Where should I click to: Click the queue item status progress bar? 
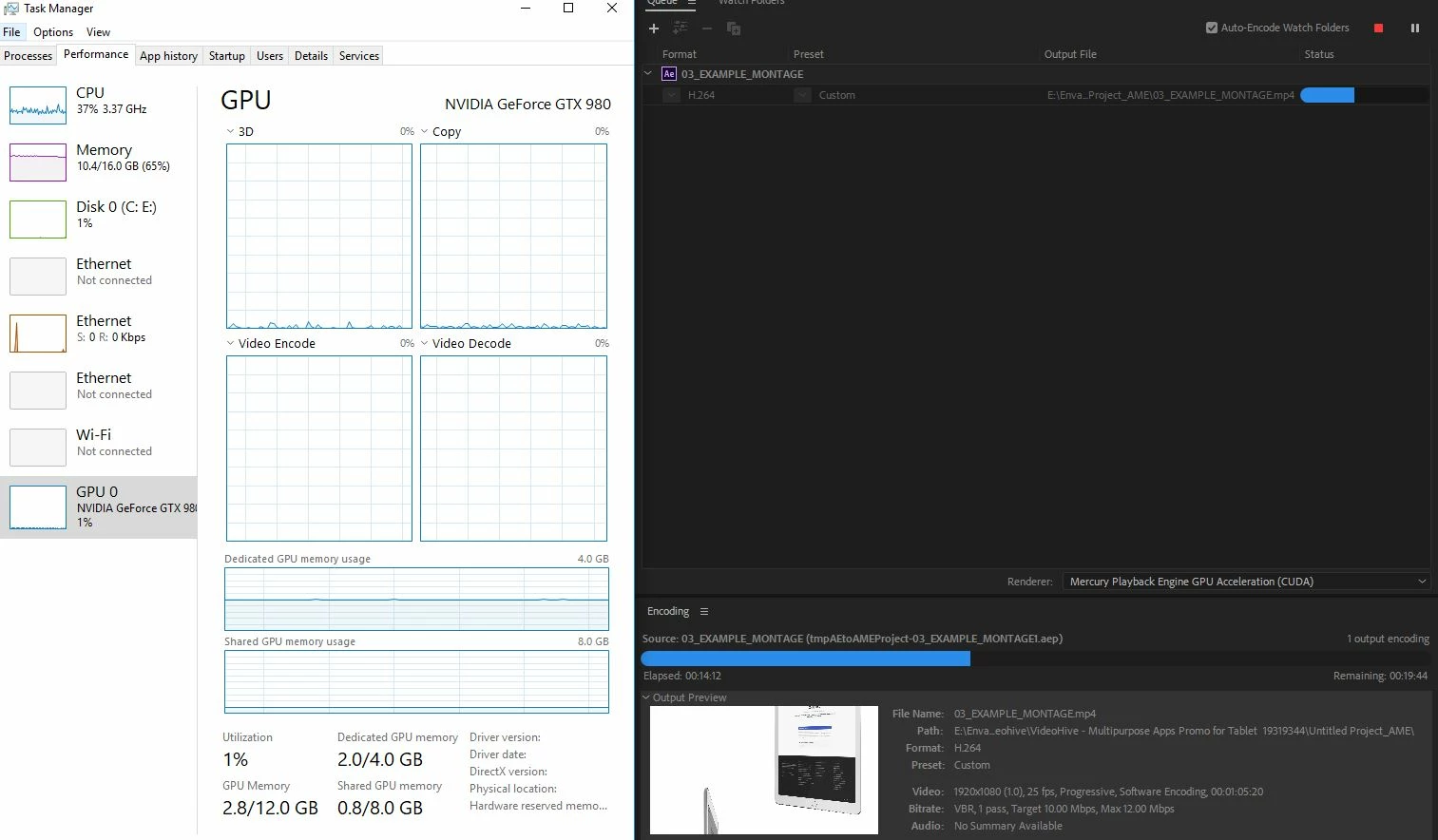tap(1364, 95)
